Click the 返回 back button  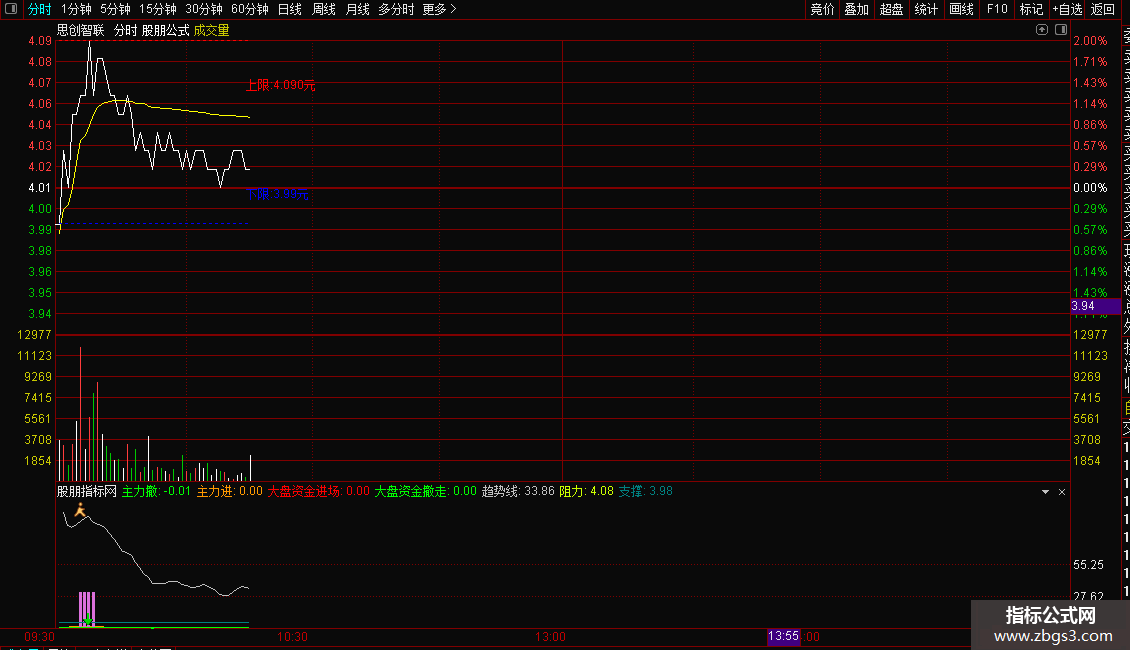click(1103, 9)
